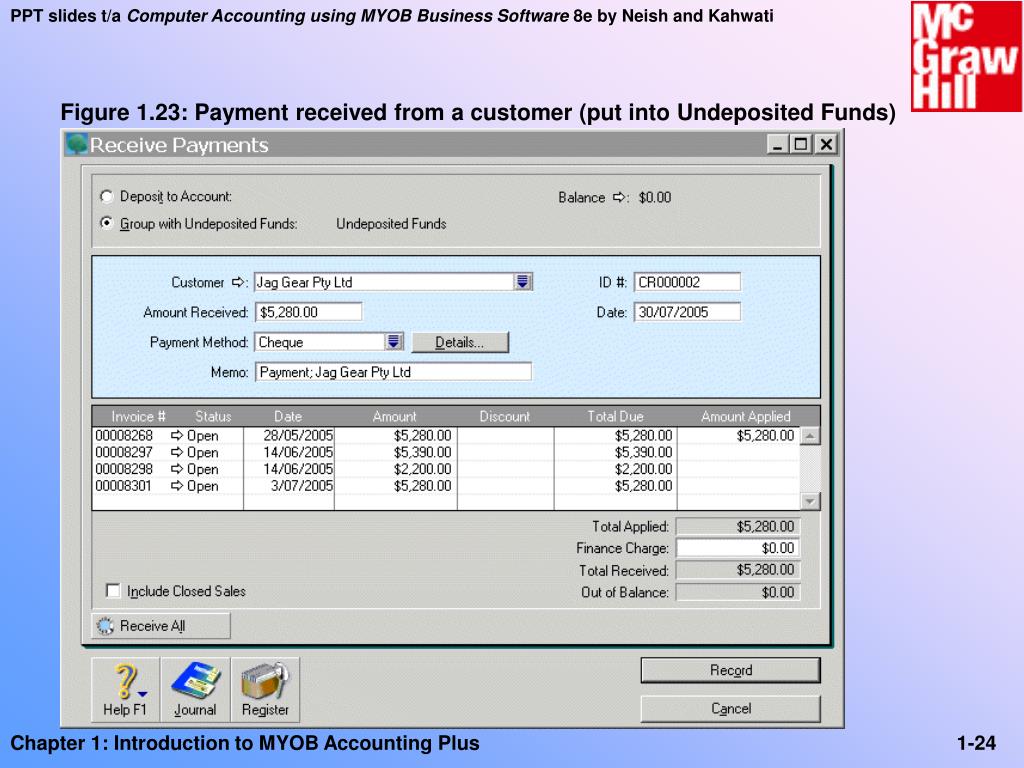Click zoom arrow for invoice 00008297
The width and height of the screenshot is (1024, 768).
click(177, 453)
